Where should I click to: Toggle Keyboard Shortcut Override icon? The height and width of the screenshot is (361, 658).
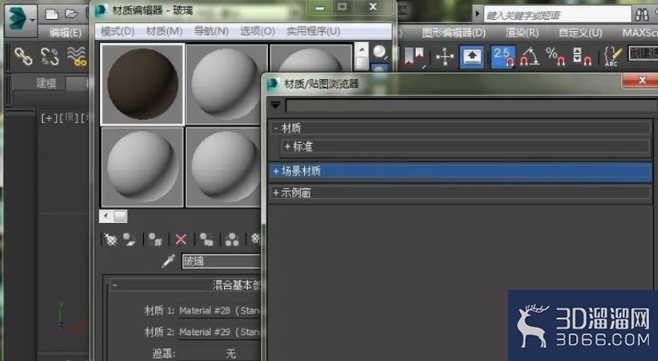point(472,57)
